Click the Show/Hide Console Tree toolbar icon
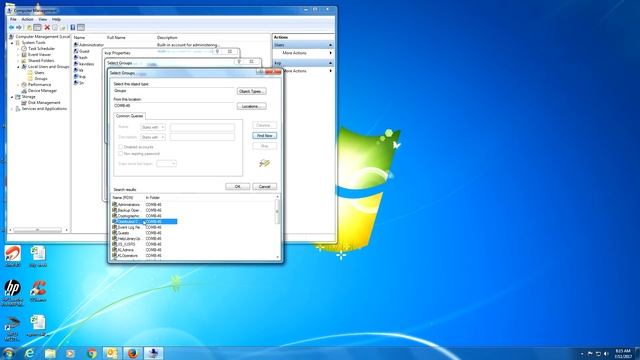 coord(38,27)
